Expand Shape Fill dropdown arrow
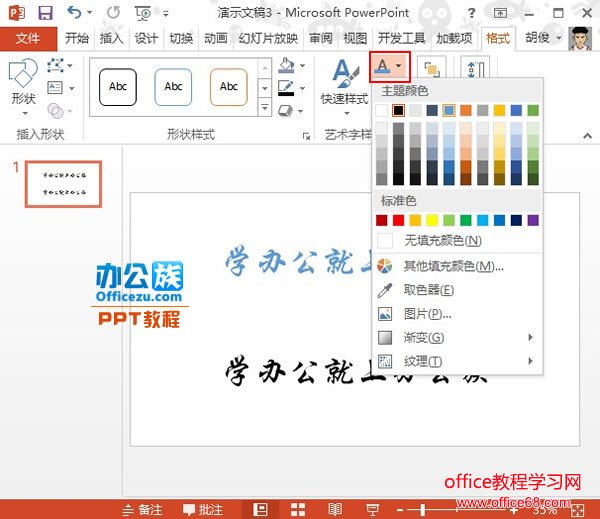This screenshot has height=519, width=600. click(x=302, y=66)
